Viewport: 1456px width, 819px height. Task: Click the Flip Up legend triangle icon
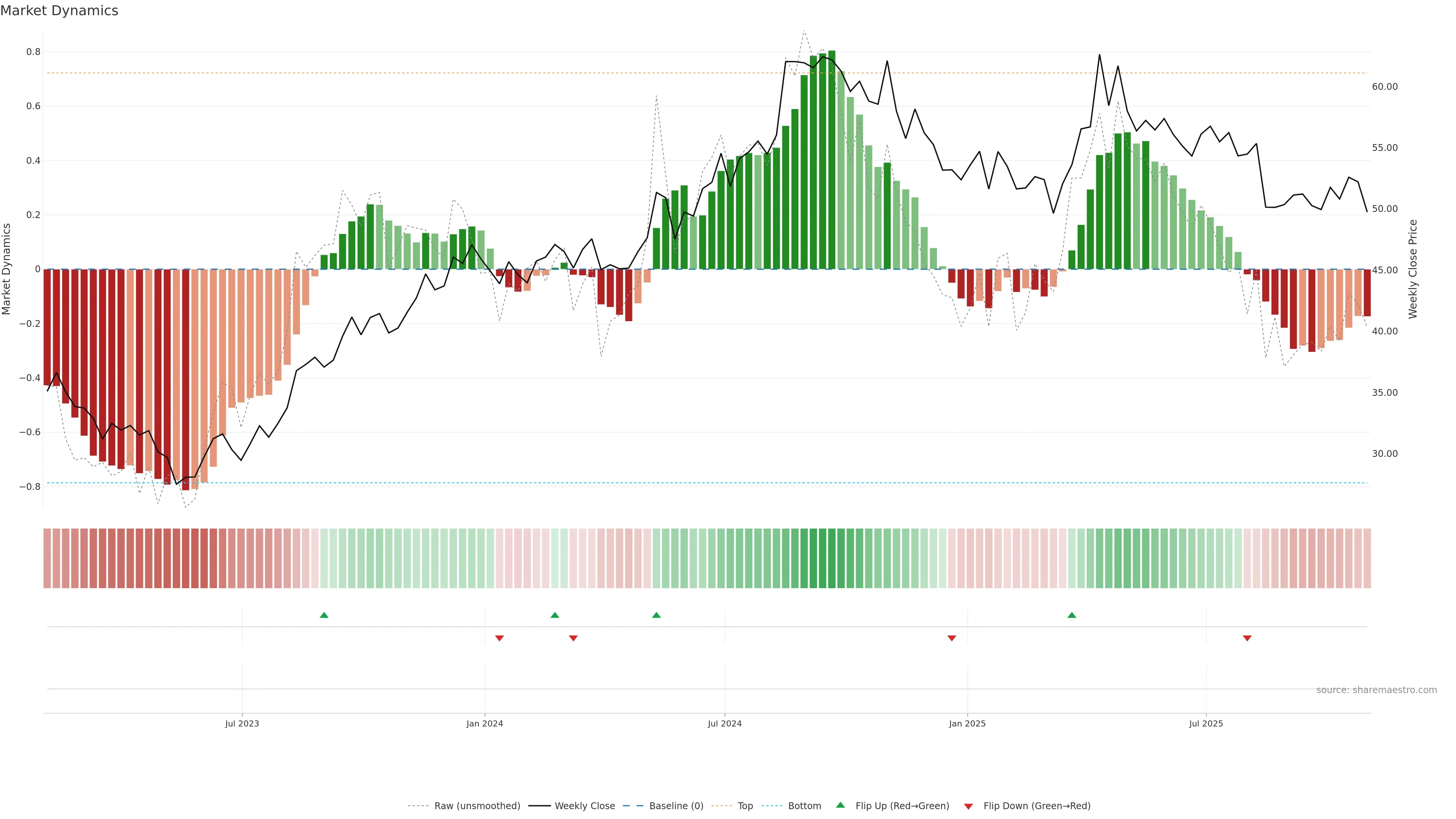tap(841, 805)
